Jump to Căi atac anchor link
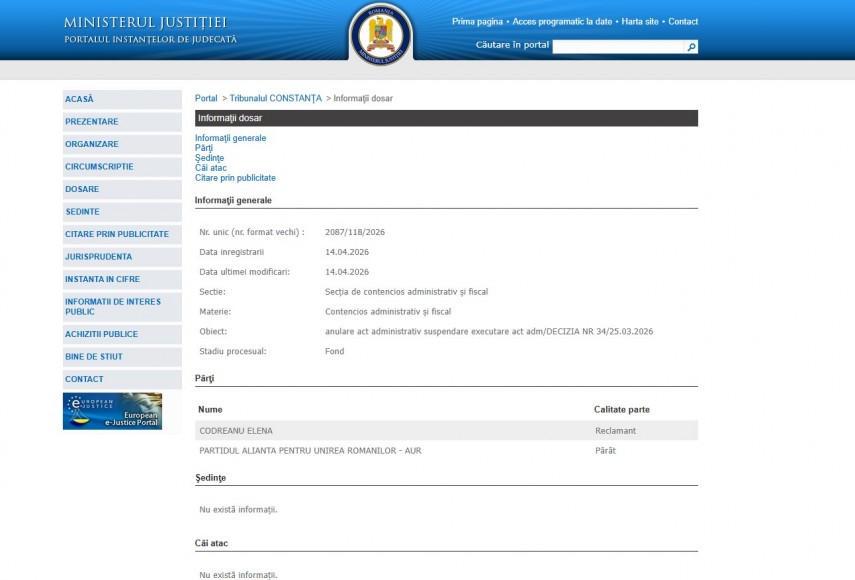This screenshot has width=855, height=580. click(x=211, y=168)
